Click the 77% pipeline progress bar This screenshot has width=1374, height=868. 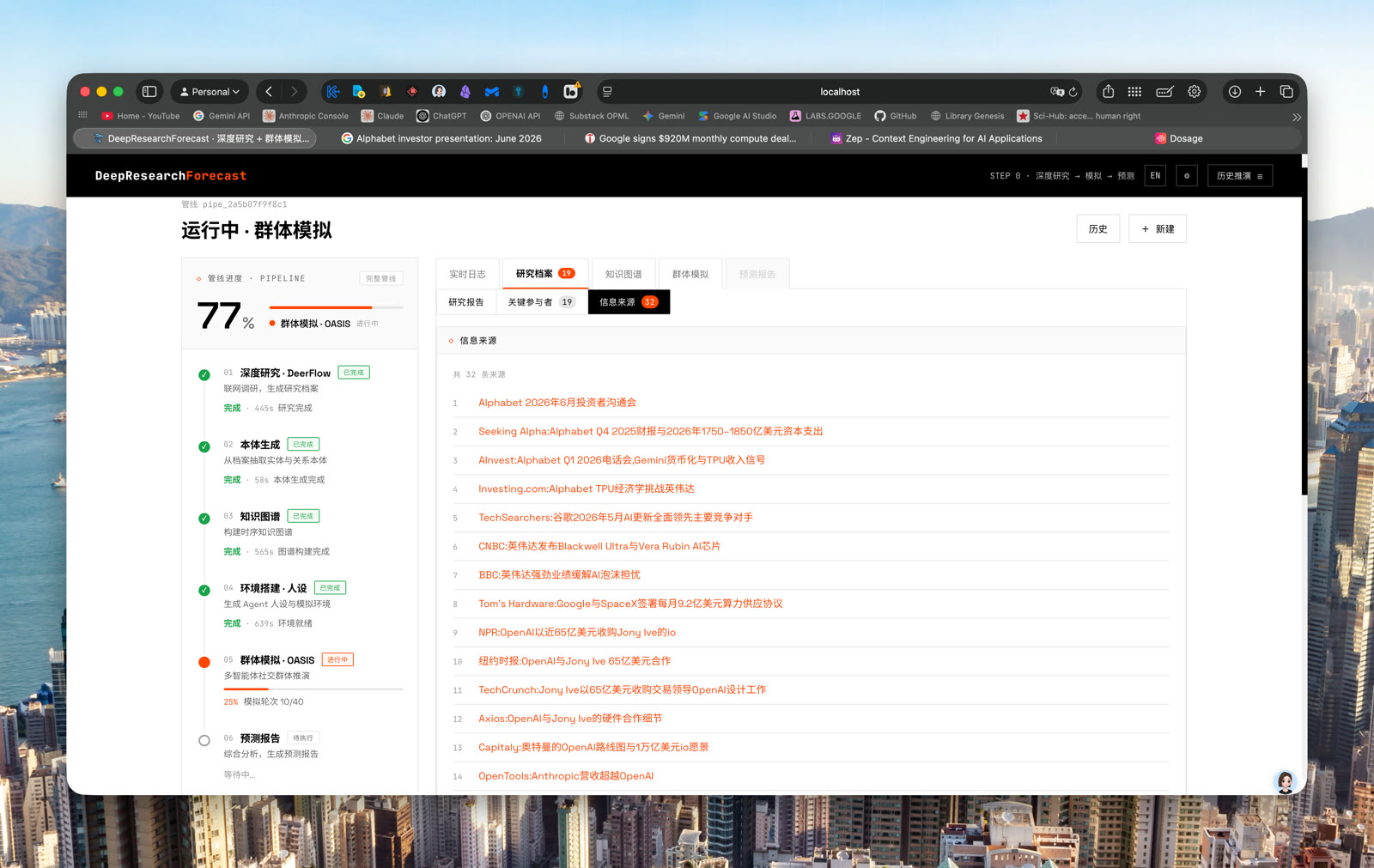click(x=337, y=307)
